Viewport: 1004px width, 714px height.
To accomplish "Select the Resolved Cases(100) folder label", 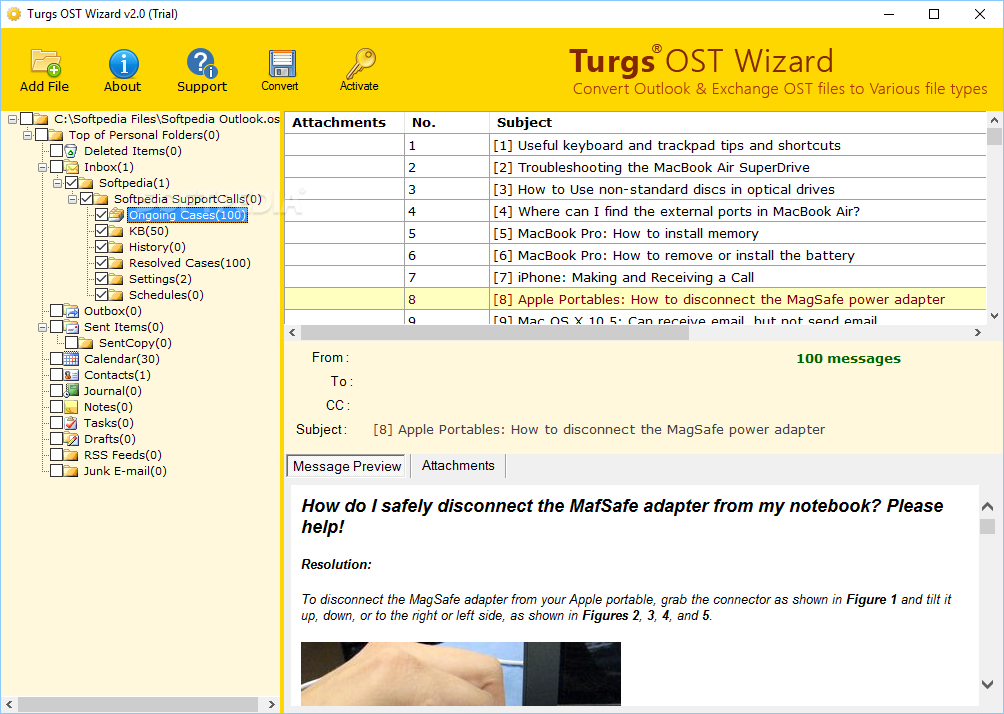I will 190,263.
